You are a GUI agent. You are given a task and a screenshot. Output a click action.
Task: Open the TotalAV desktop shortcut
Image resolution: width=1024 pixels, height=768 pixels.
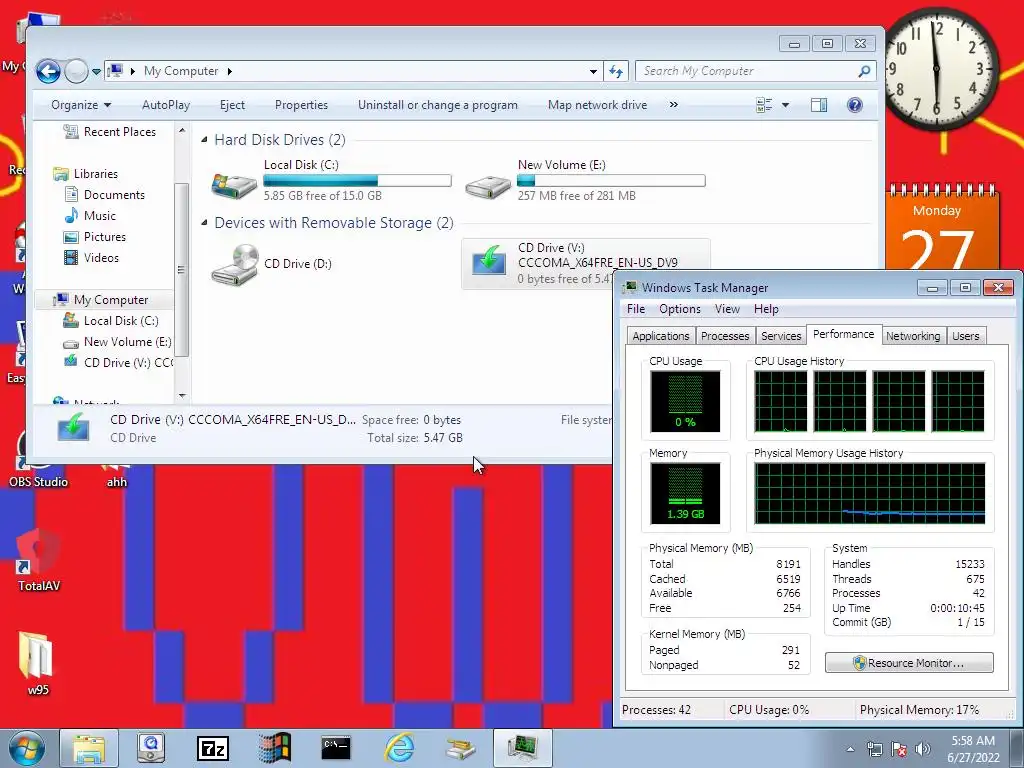[39, 562]
